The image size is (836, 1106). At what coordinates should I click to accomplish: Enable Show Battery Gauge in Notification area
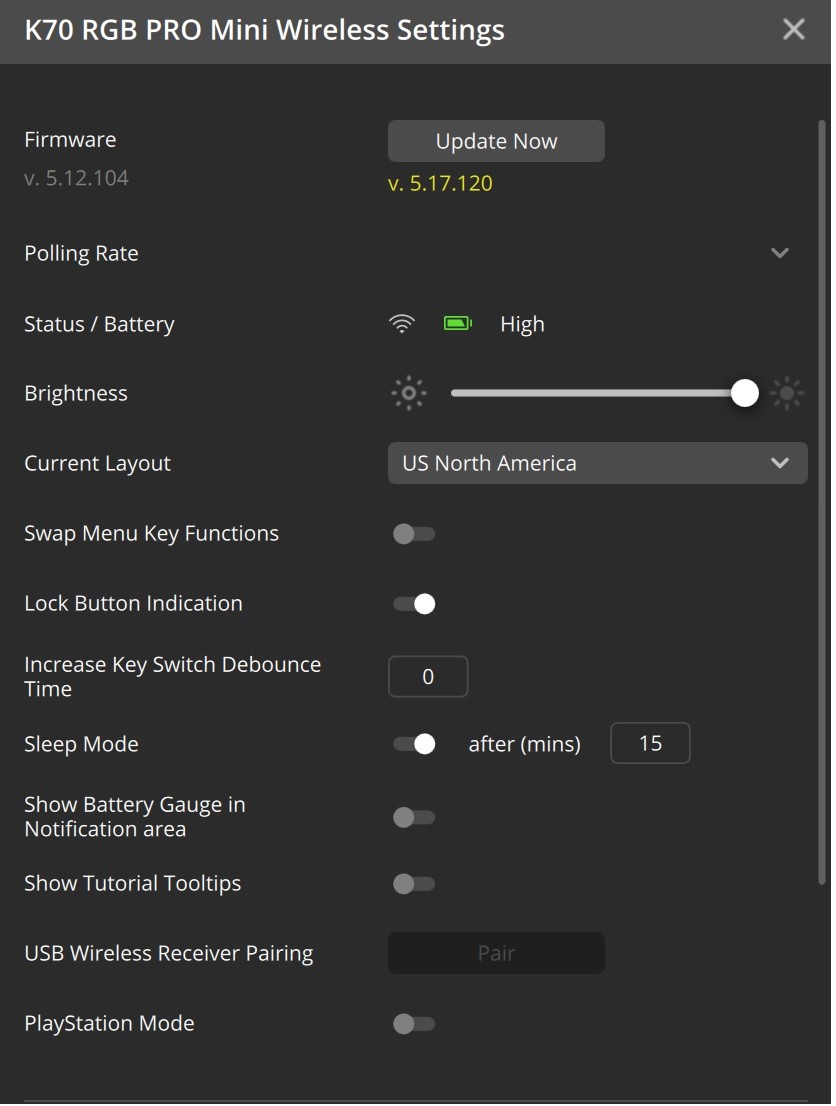coord(414,818)
